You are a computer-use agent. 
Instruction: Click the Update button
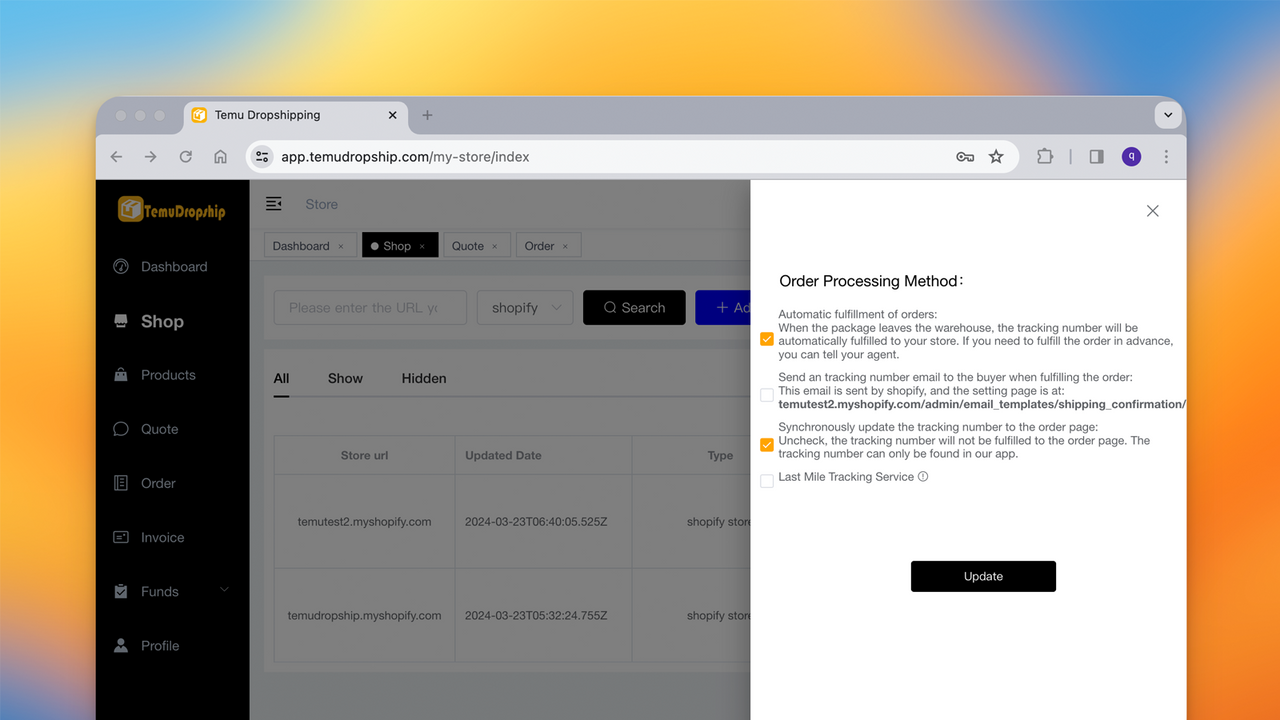coord(983,576)
